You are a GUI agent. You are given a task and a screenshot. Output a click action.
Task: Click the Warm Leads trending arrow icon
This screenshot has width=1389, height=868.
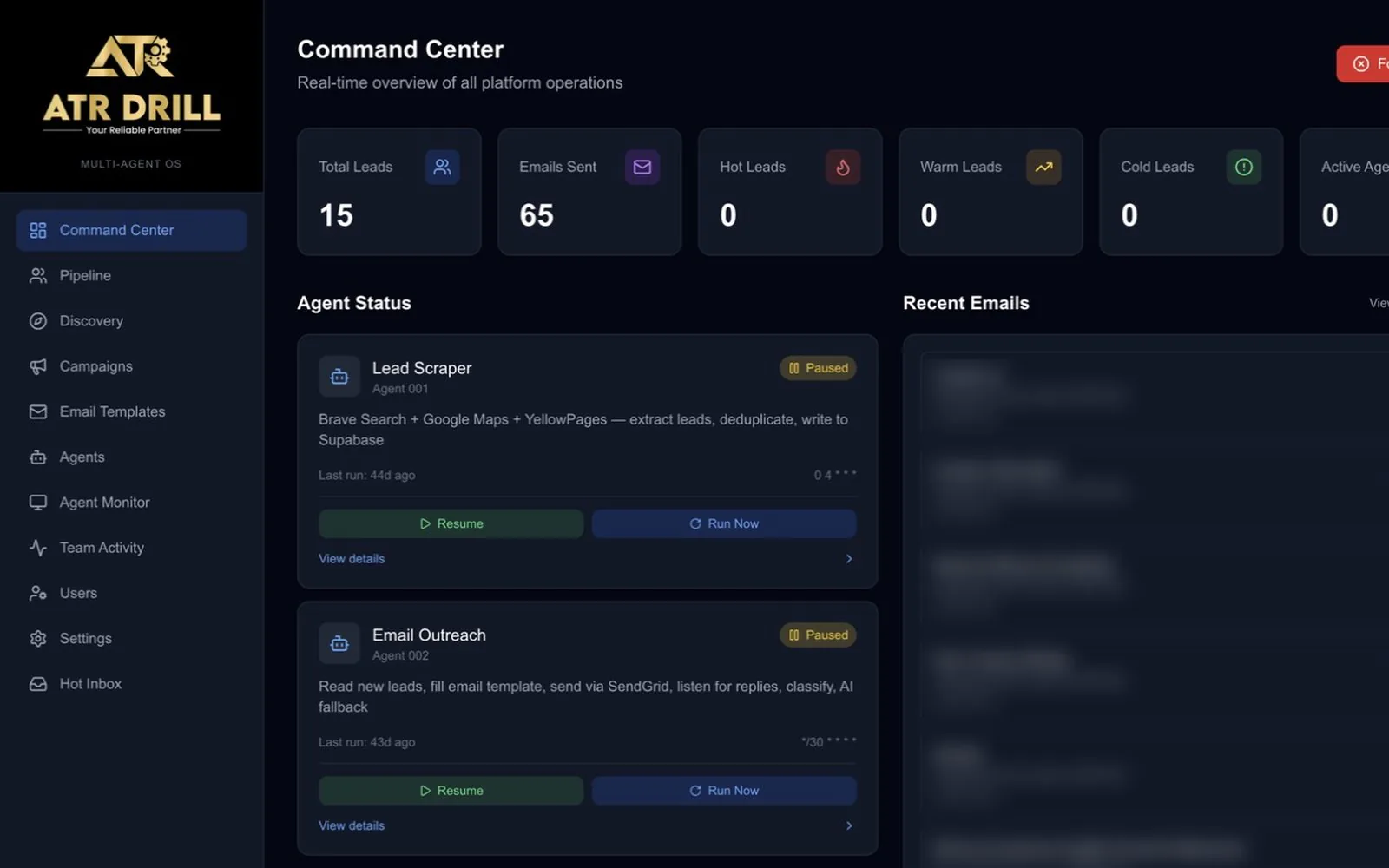coord(1043,167)
